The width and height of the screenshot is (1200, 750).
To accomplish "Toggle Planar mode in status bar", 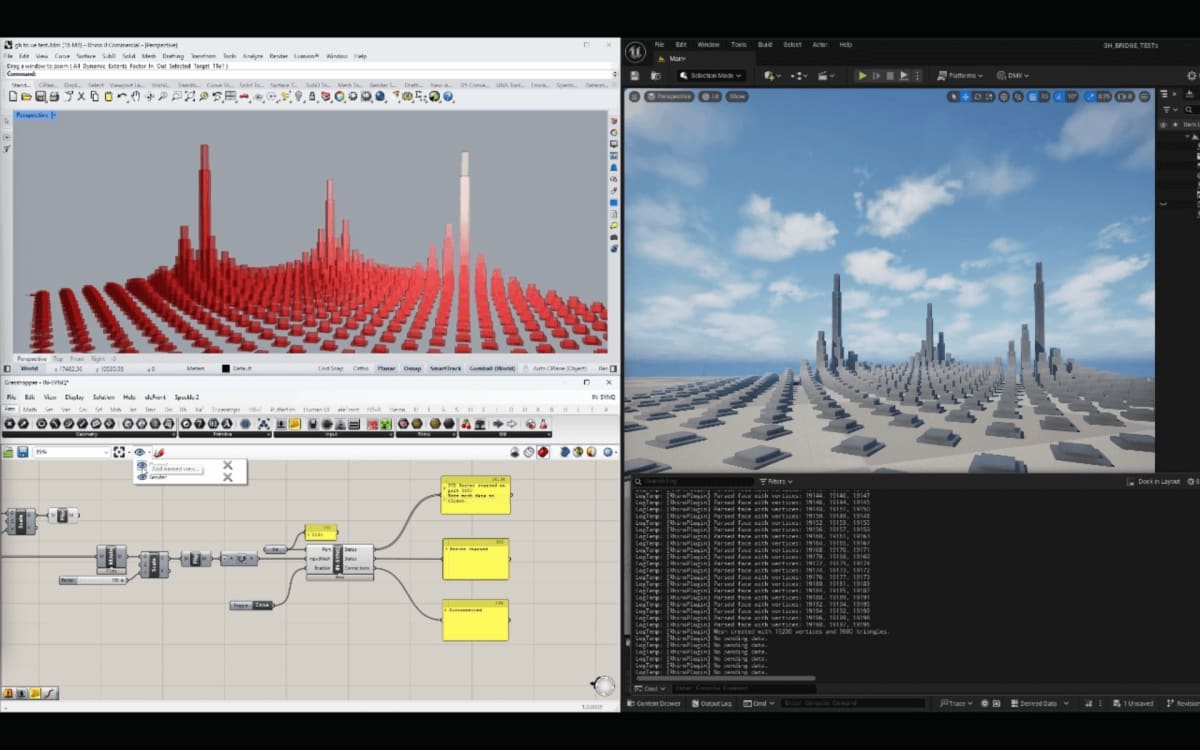I will (x=387, y=368).
